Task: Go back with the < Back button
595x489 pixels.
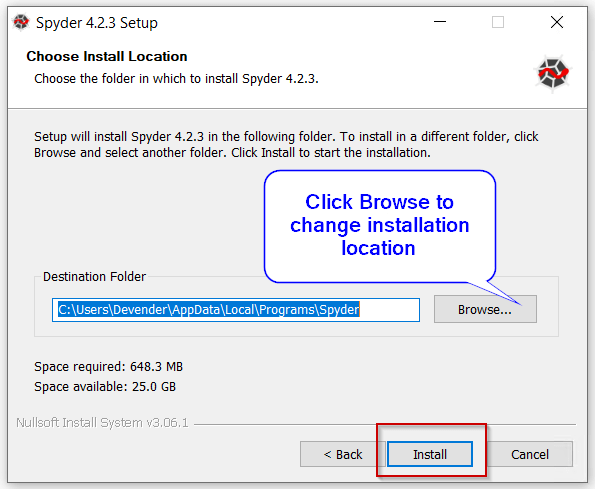Action: point(343,454)
